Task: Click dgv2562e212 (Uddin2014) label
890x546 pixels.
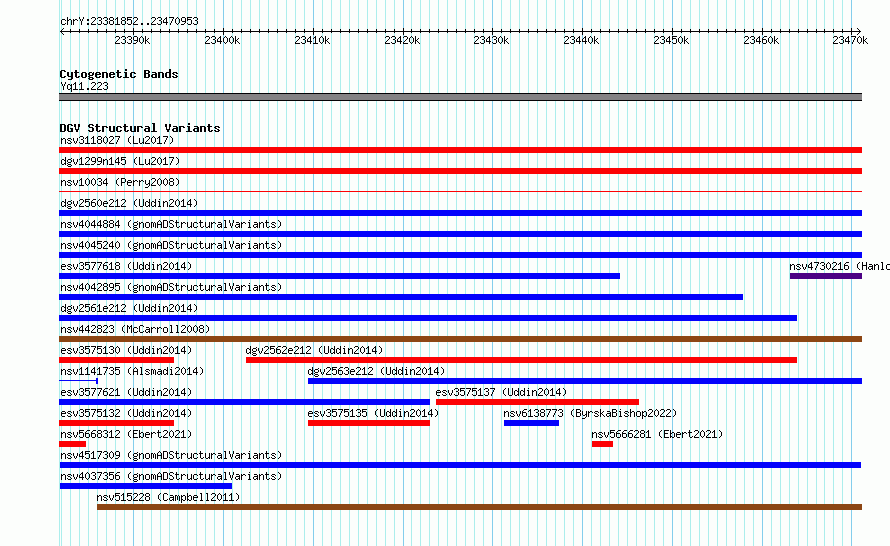Action: coord(314,350)
